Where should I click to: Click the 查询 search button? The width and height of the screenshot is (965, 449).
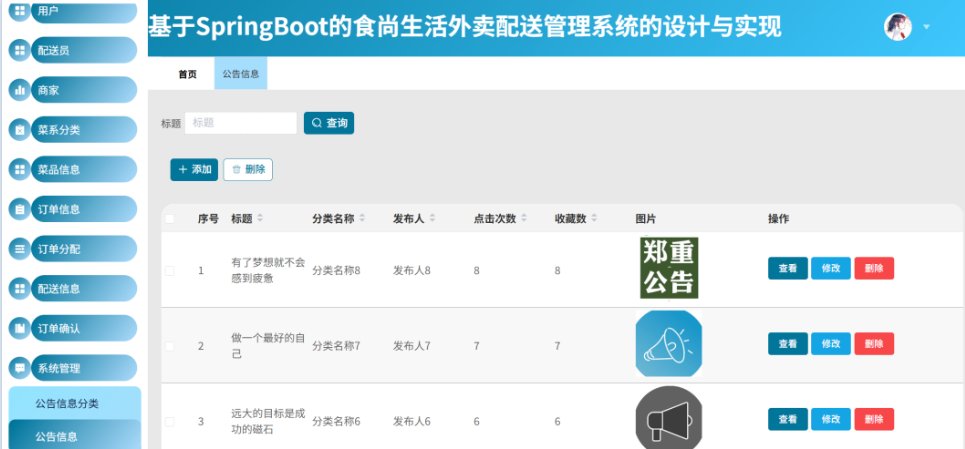click(x=329, y=123)
